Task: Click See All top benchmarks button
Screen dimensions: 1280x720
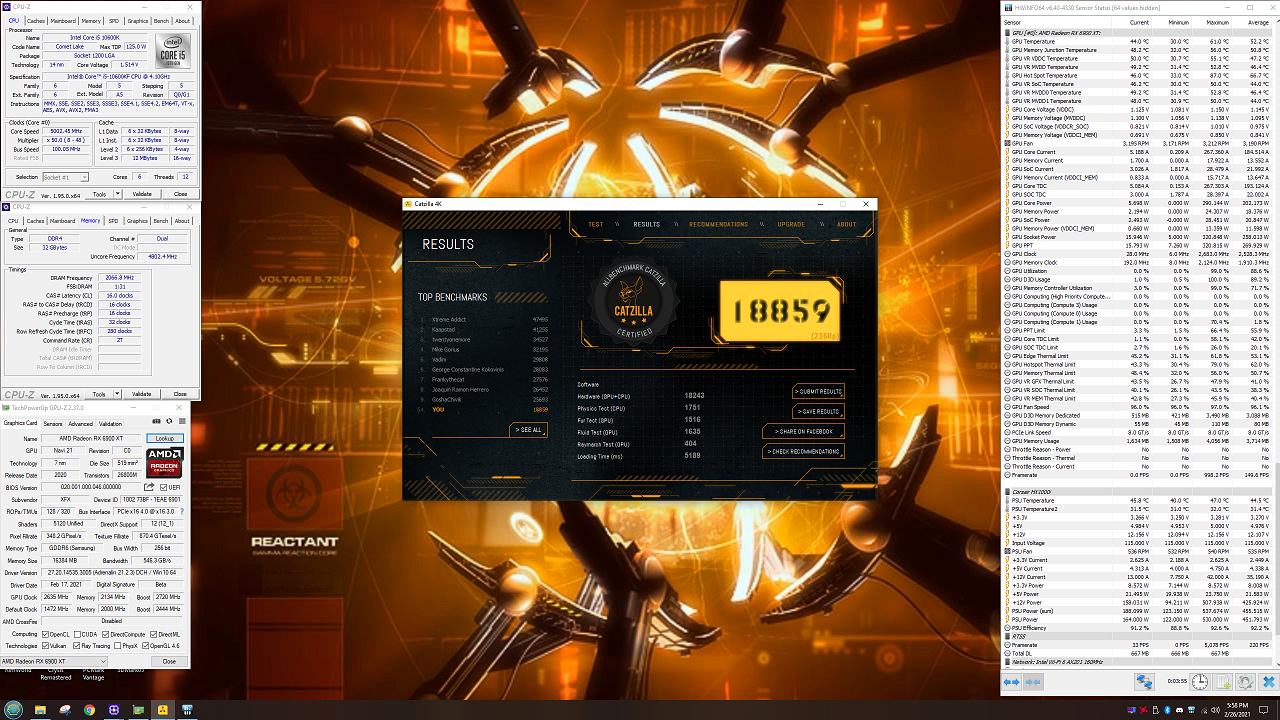Action: click(529, 430)
